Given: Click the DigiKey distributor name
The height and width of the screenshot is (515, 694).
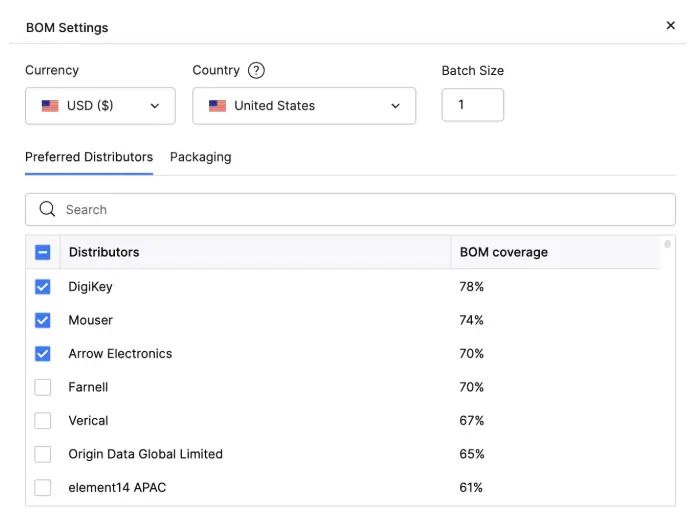Looking at the screenshot, I should 90,287.
